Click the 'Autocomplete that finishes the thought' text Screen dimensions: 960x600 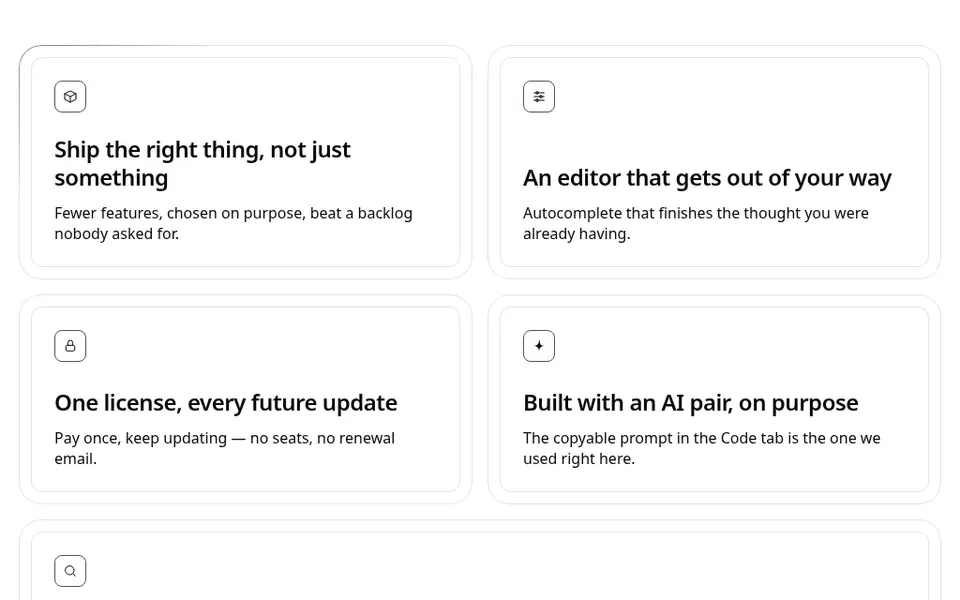(696, 223)
